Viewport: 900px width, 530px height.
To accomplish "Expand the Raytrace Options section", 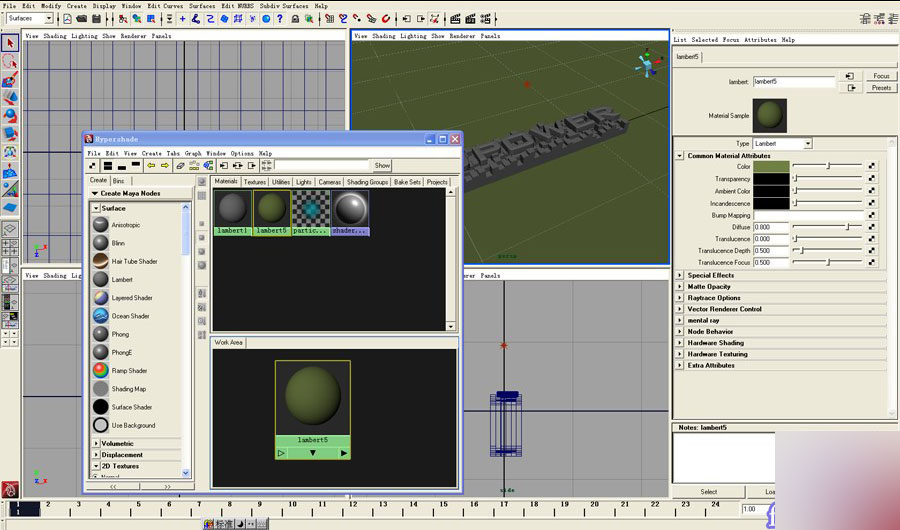I will click(x=680, y=298).
